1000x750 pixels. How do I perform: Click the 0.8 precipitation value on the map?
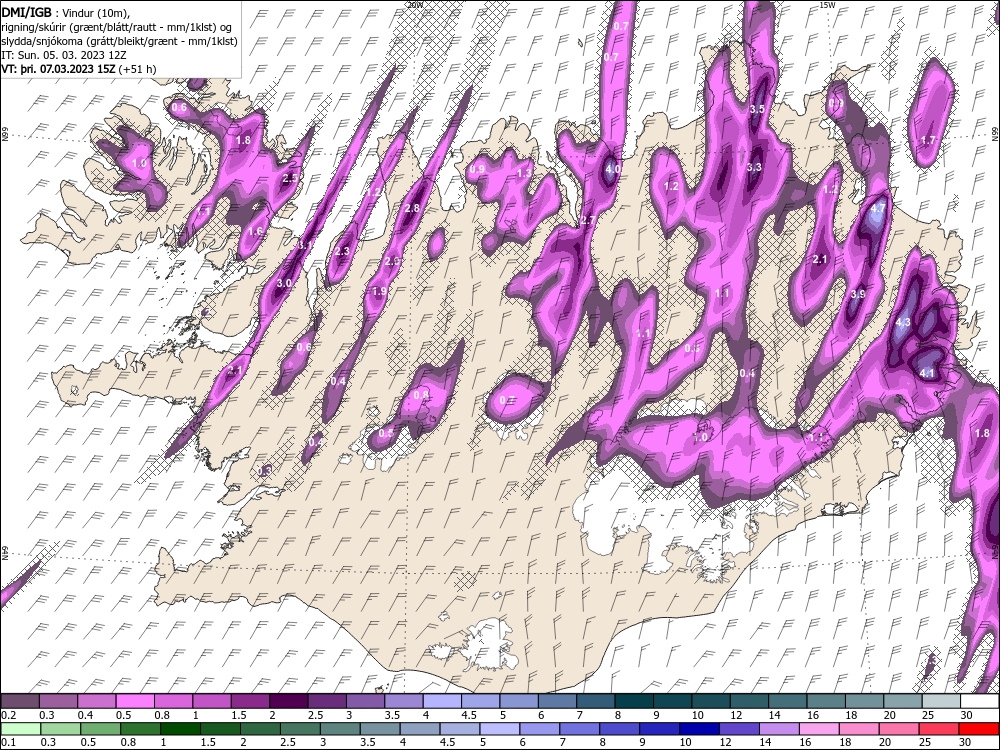[x=422, y=395]
